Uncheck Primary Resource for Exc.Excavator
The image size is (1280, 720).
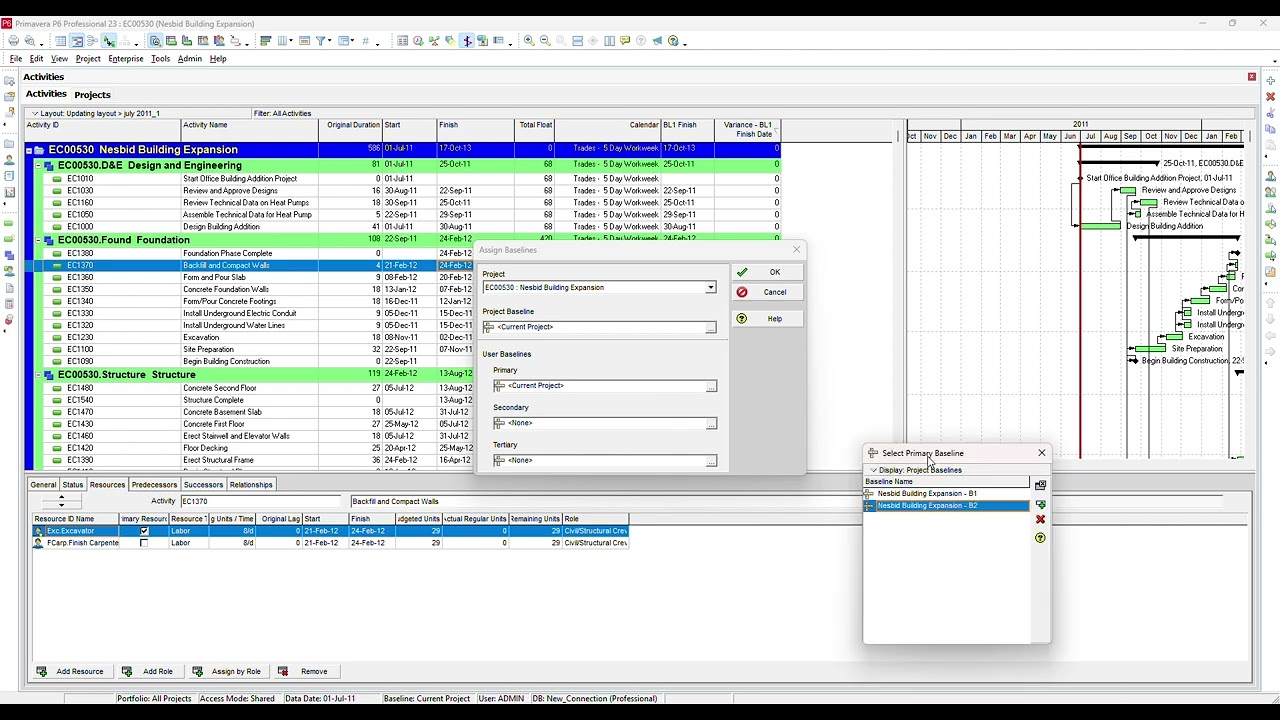click(144, 531)
